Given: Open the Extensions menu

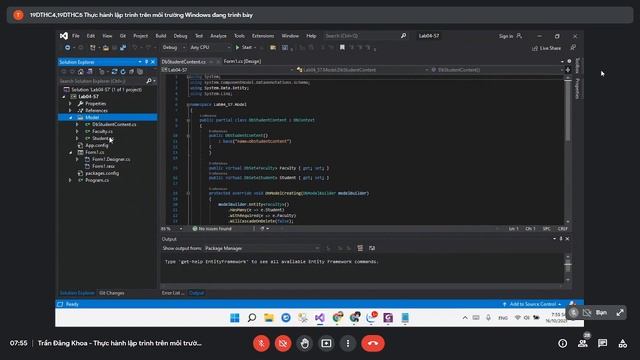Looking at the screenshot, I should (x=263, y=36).
